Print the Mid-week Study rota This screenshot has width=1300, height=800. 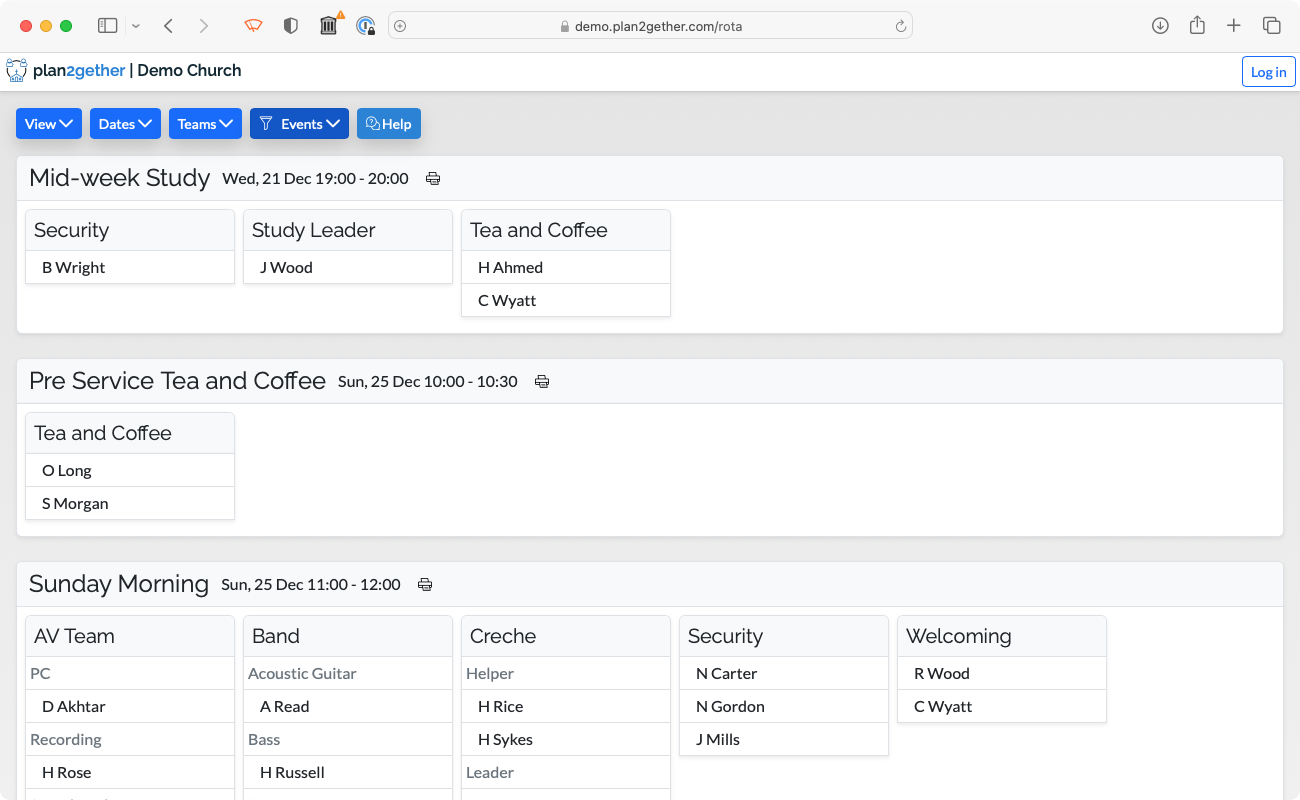433,179
